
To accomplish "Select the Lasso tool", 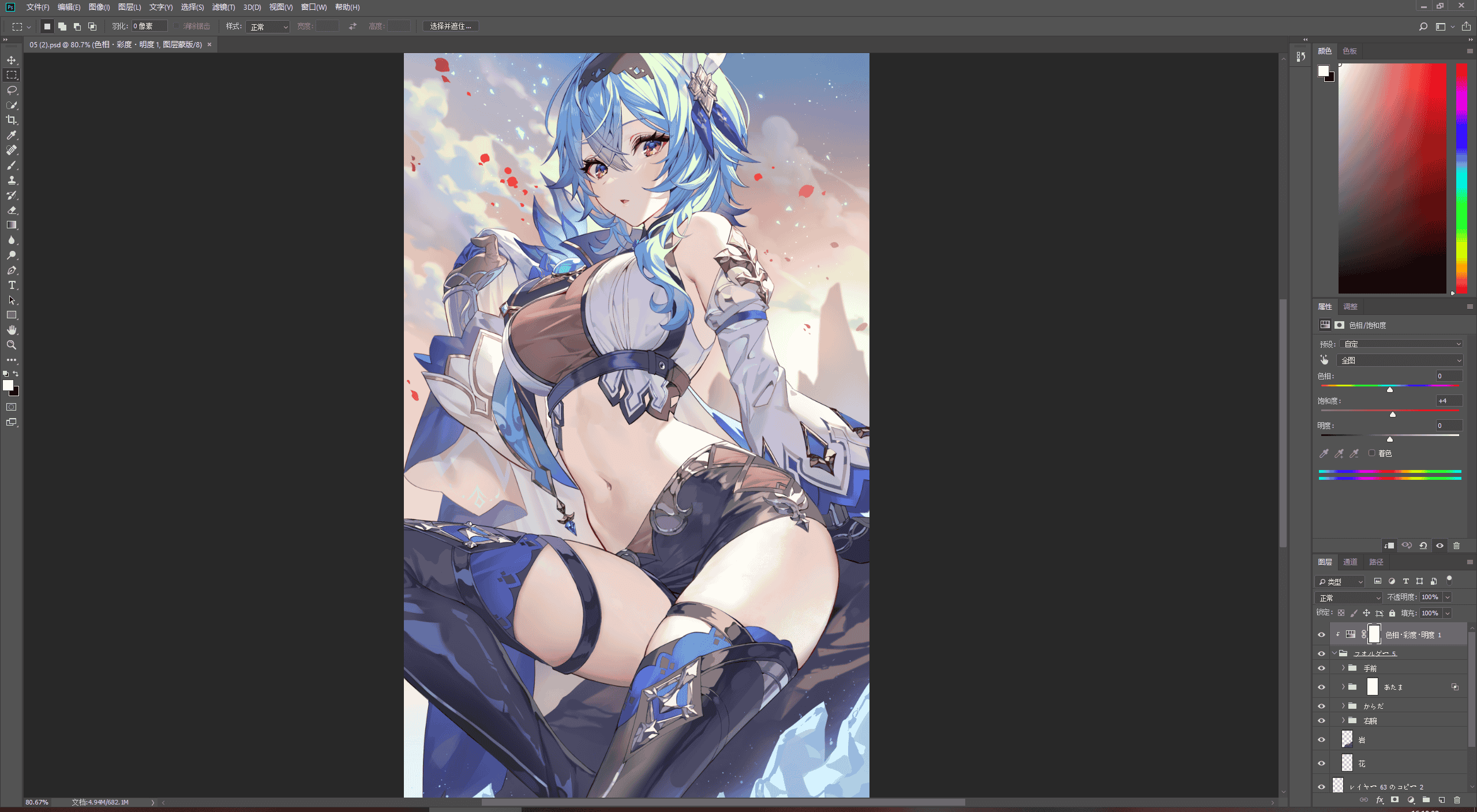I will click(12, 90).
